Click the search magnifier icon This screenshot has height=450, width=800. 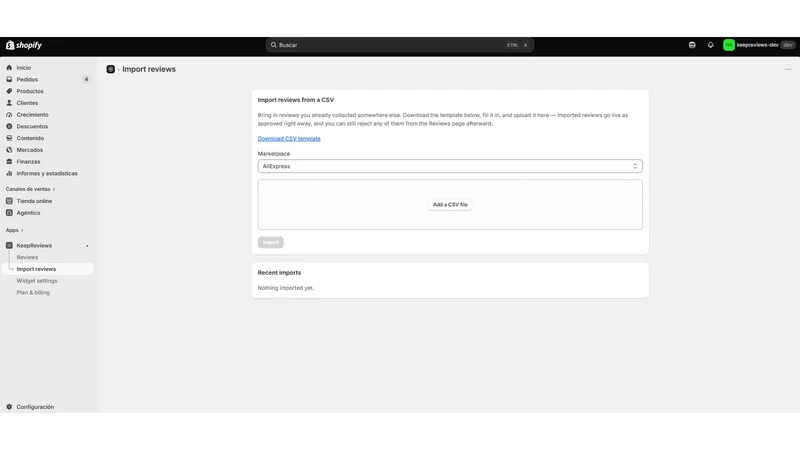pyautogui.click(x=273, y=45)
